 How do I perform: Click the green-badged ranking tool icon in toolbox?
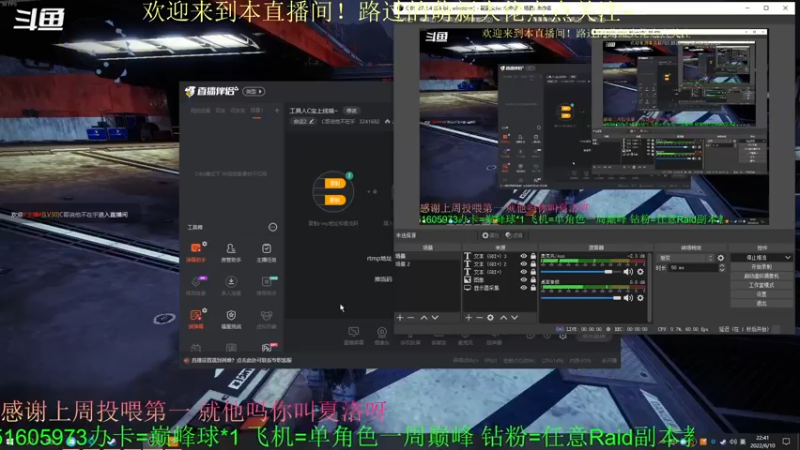click(266, 282)
